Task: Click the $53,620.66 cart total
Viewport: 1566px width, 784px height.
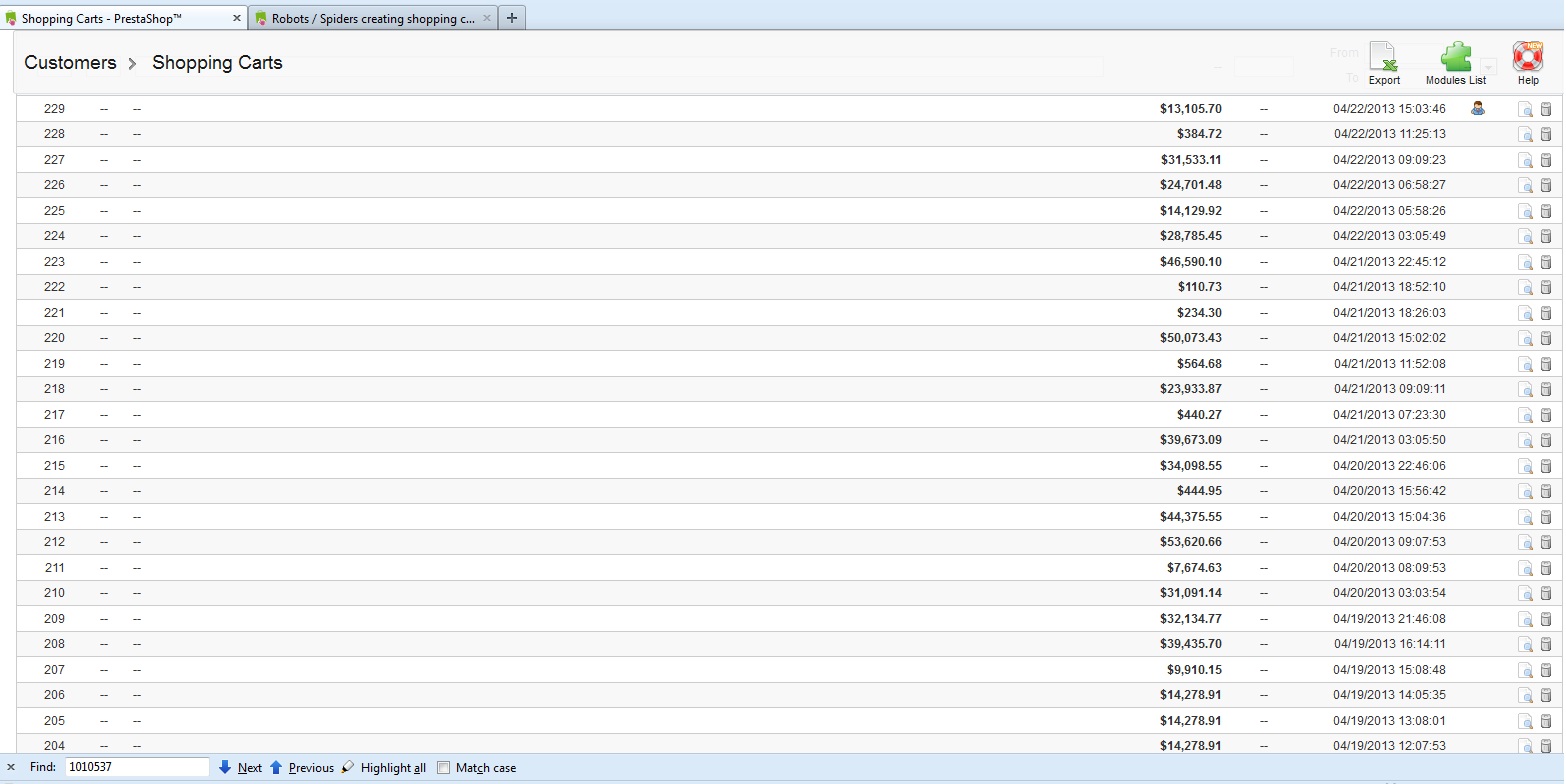Action: click(1191, 541)
